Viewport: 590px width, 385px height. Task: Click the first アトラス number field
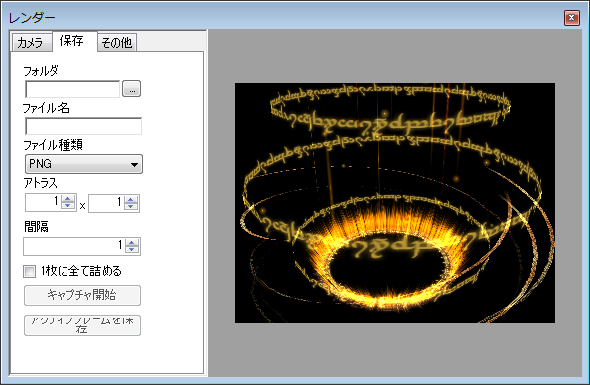43,203
